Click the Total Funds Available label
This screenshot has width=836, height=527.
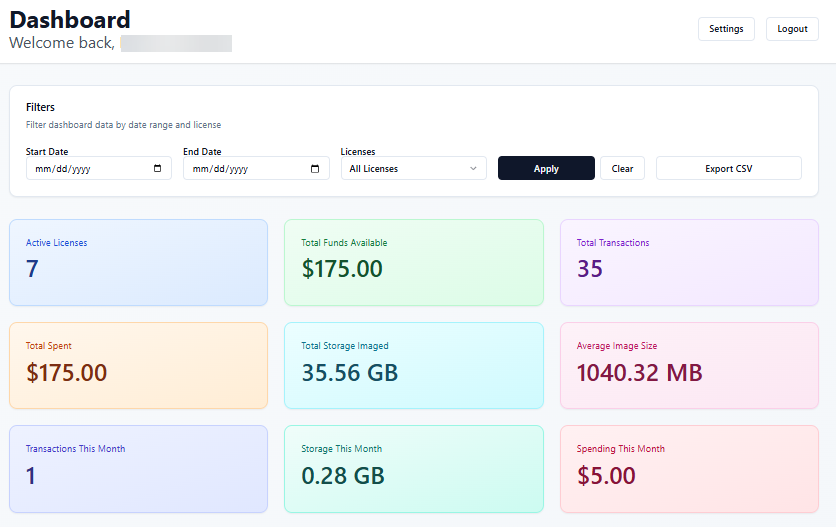pos(344,243)
